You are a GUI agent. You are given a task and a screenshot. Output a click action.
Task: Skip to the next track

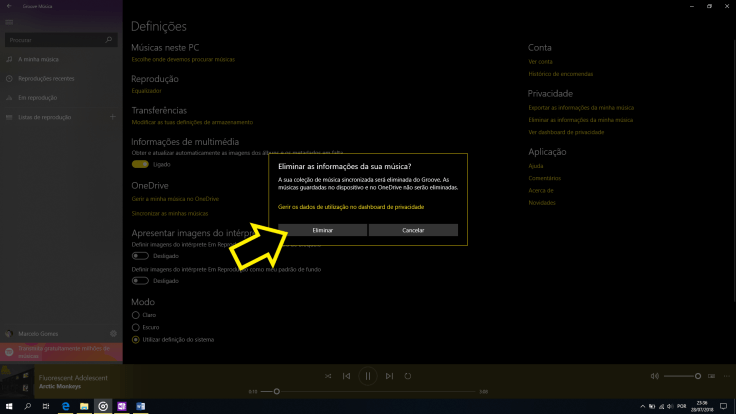pos(388,376)
